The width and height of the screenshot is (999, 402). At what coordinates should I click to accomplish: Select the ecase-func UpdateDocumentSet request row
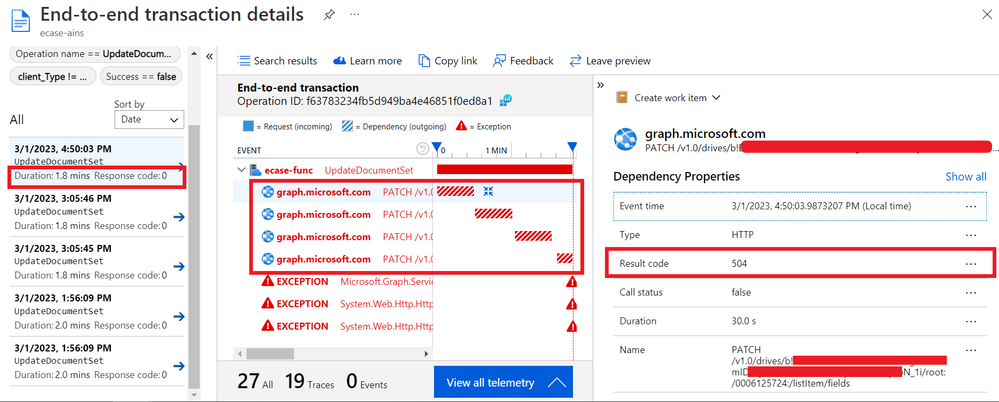403,170
